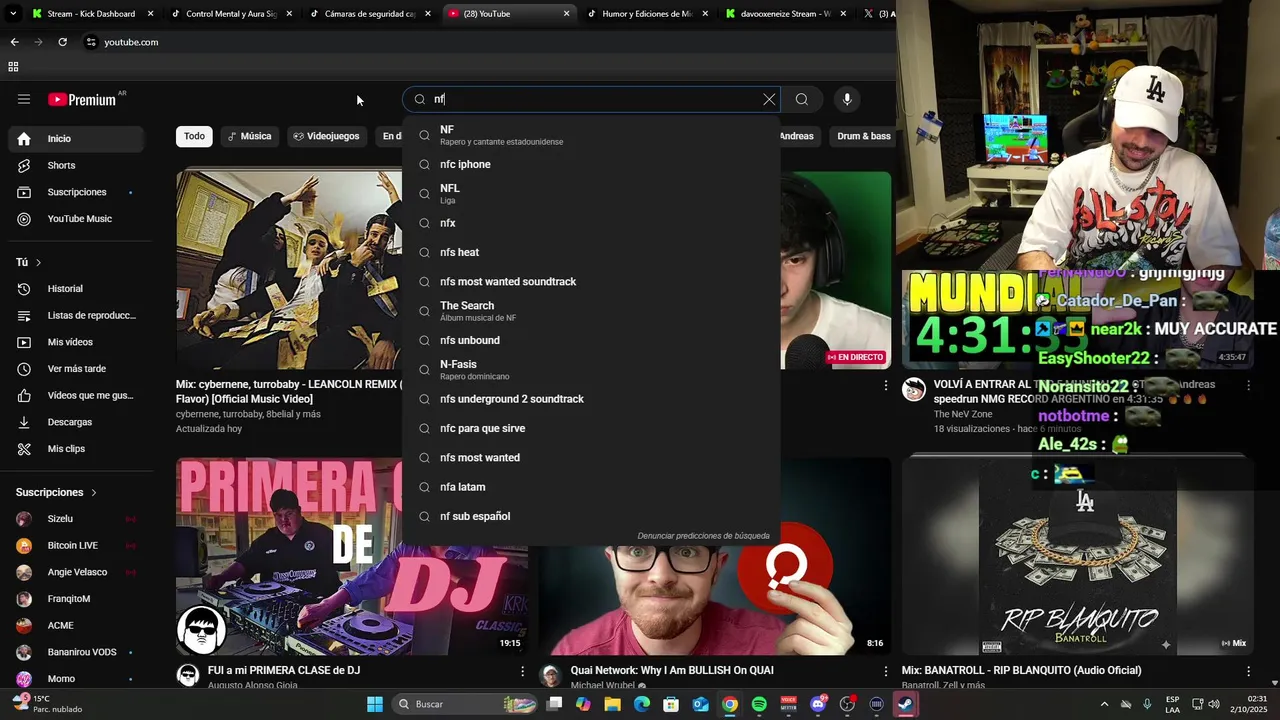Screen dimensions: 1280x720
Task: Choose 'nf sub español' suggestion
Action: pos(591,516)
